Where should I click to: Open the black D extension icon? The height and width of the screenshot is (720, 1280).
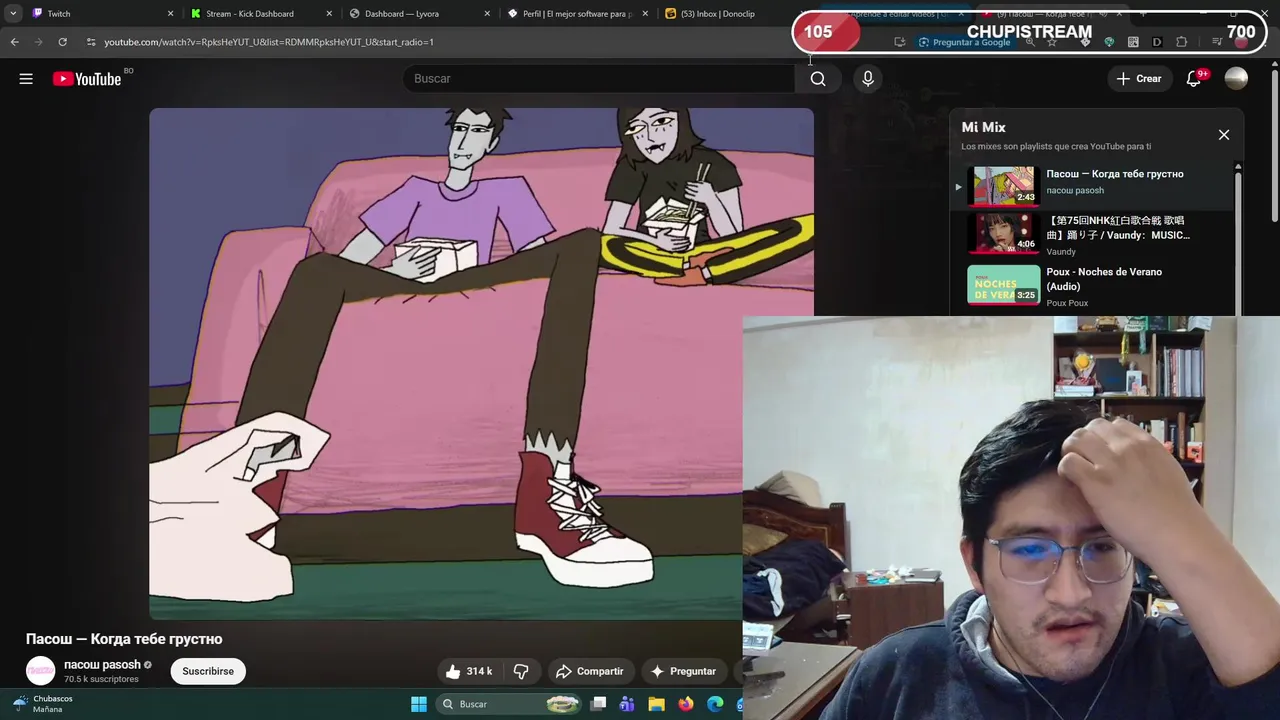[x=1157, y=42]
